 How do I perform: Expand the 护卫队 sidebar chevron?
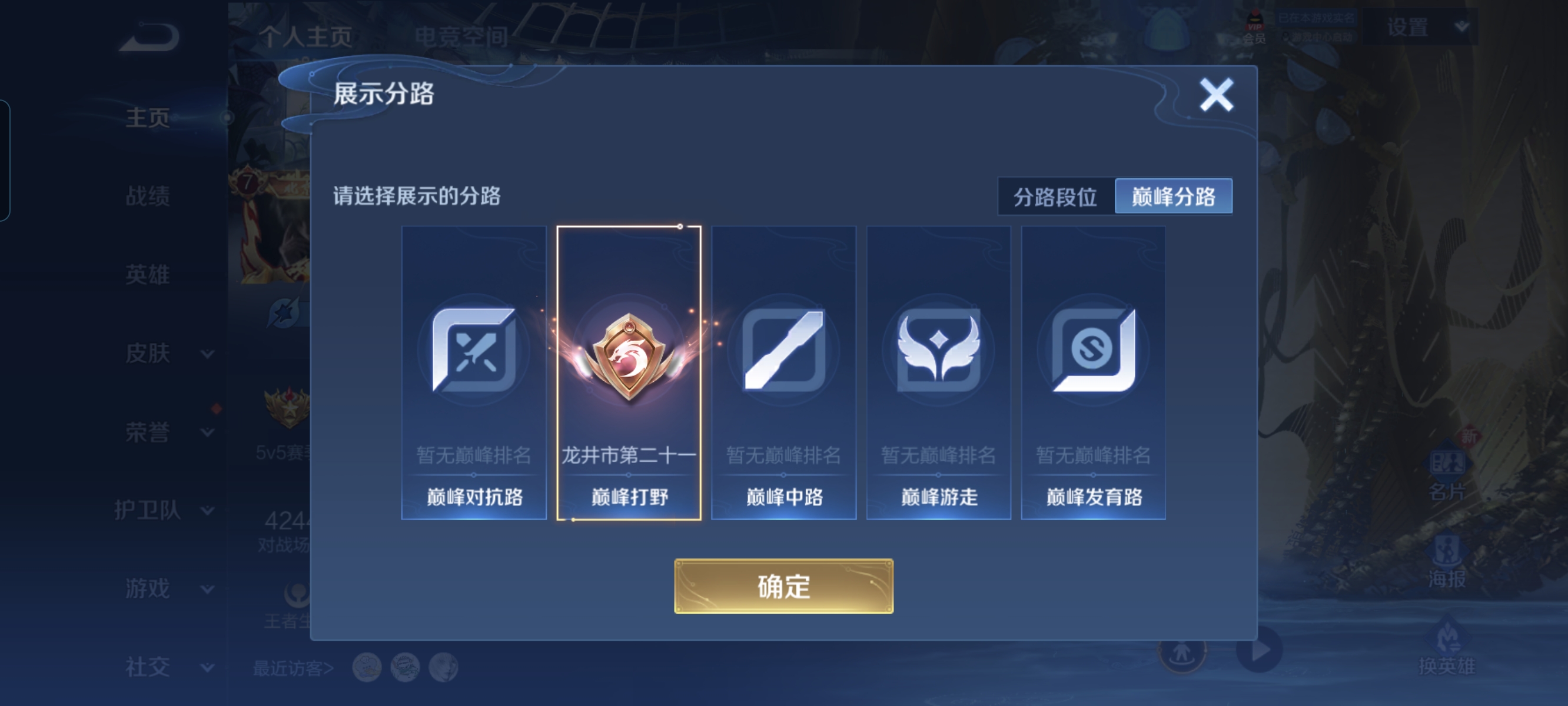(x=208, y=510)
